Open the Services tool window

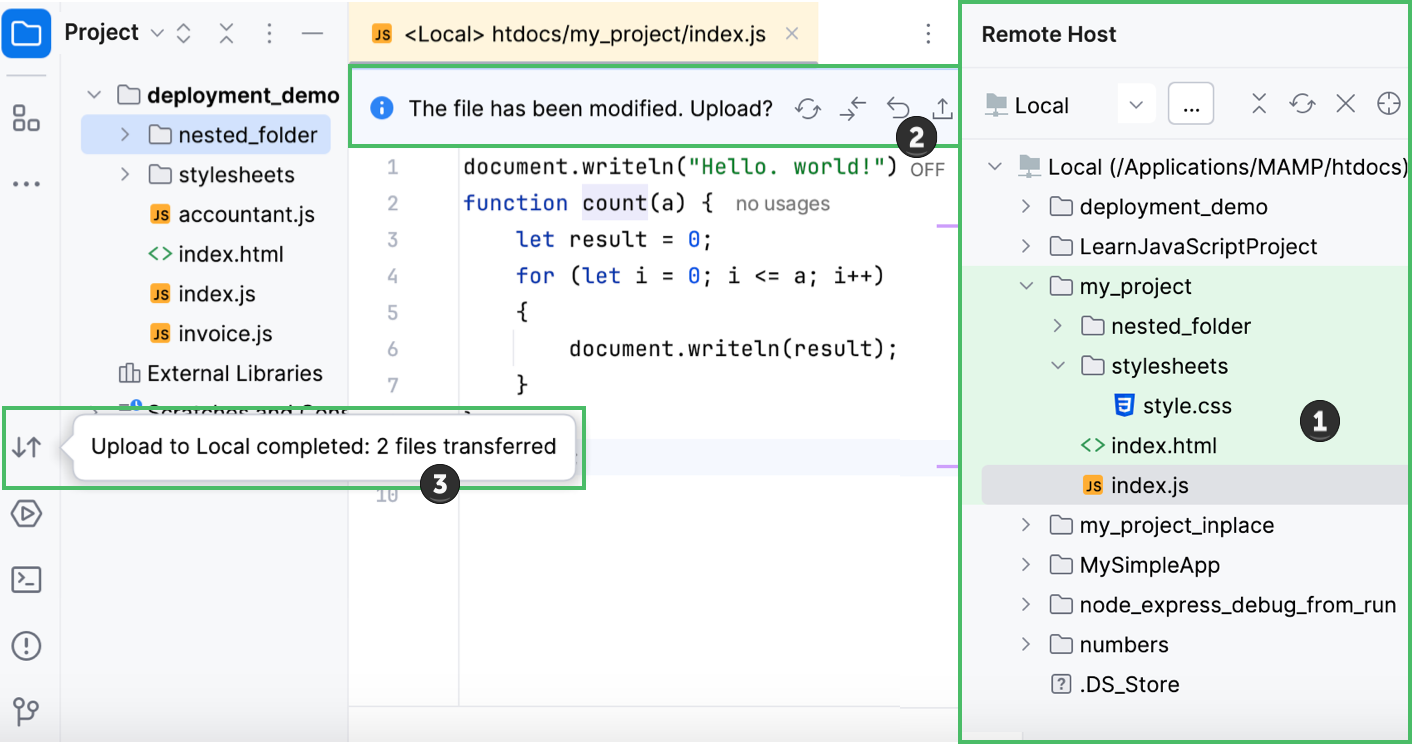[x=26, y=514]
